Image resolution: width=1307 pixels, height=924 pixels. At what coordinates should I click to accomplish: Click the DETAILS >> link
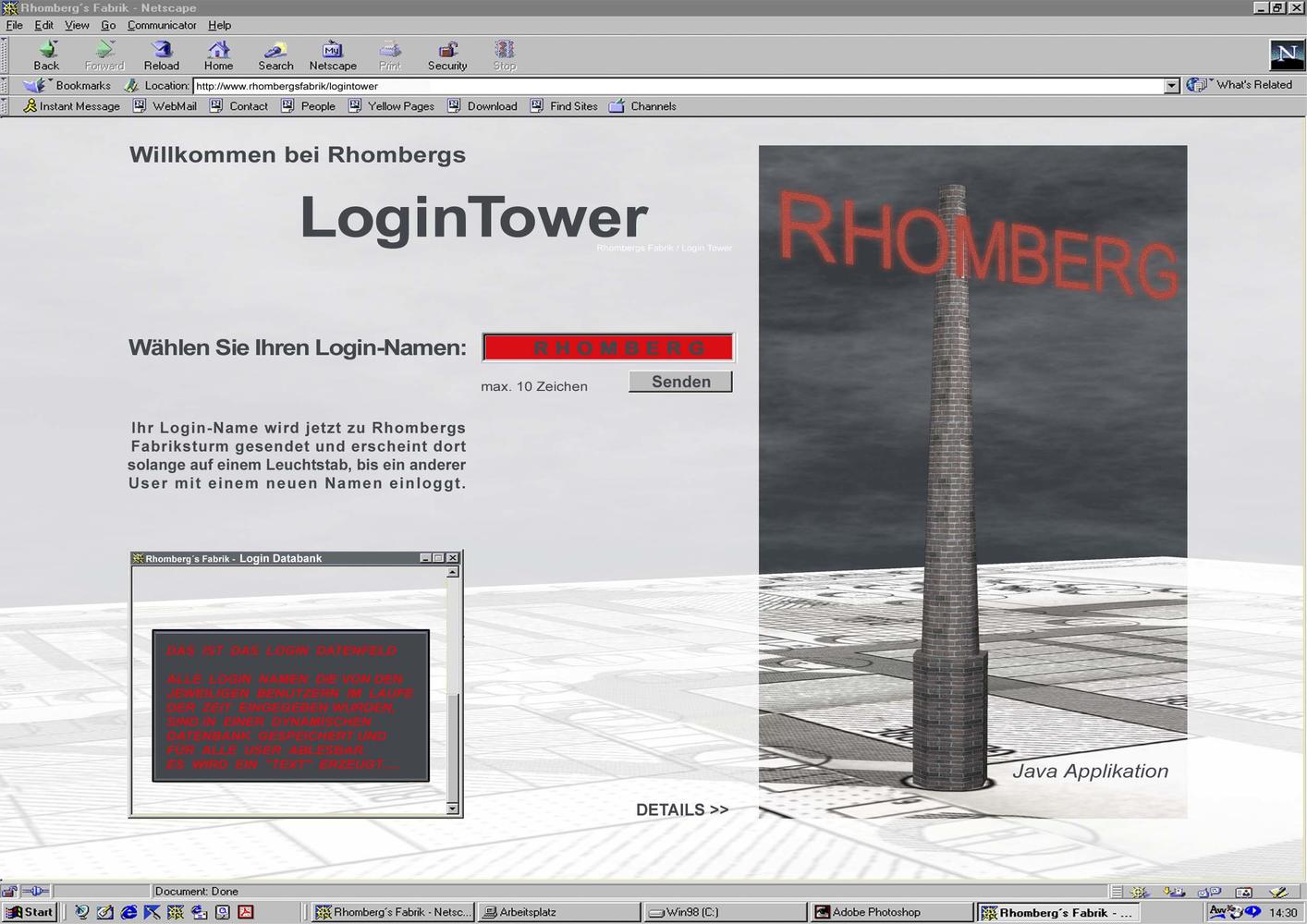pos(682,809)
